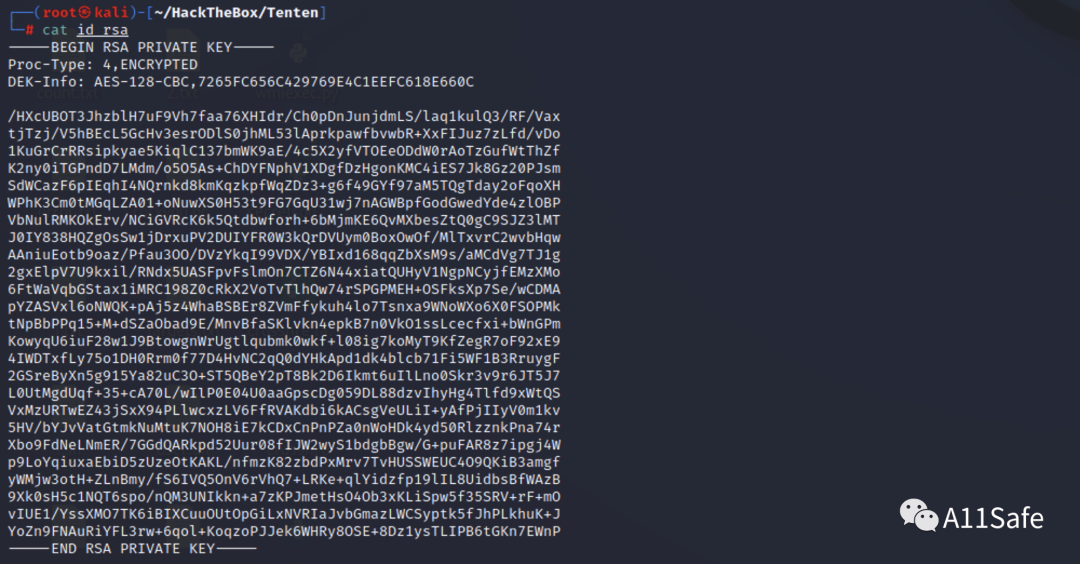Click the underlined id_rsa filename
The width and height of the screenshot is (1080, 564).
click(x=102, y=30)
